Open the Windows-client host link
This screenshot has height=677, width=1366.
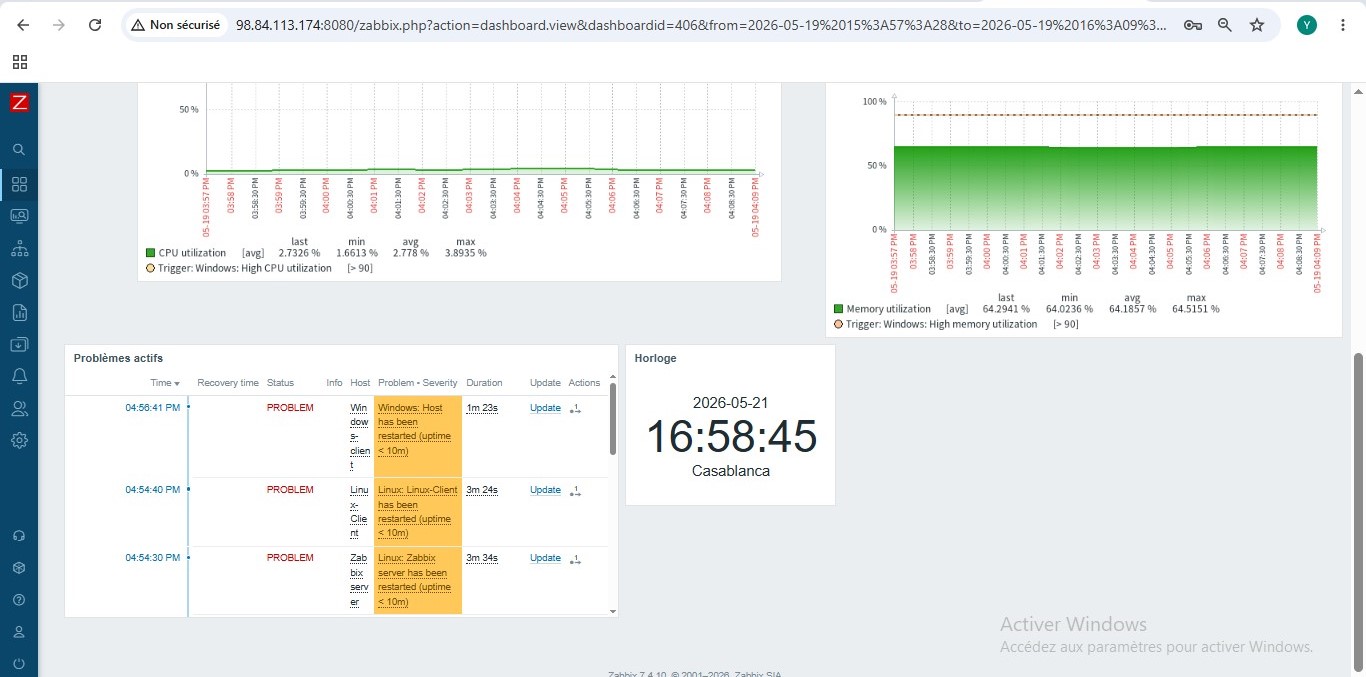(359, 437)
